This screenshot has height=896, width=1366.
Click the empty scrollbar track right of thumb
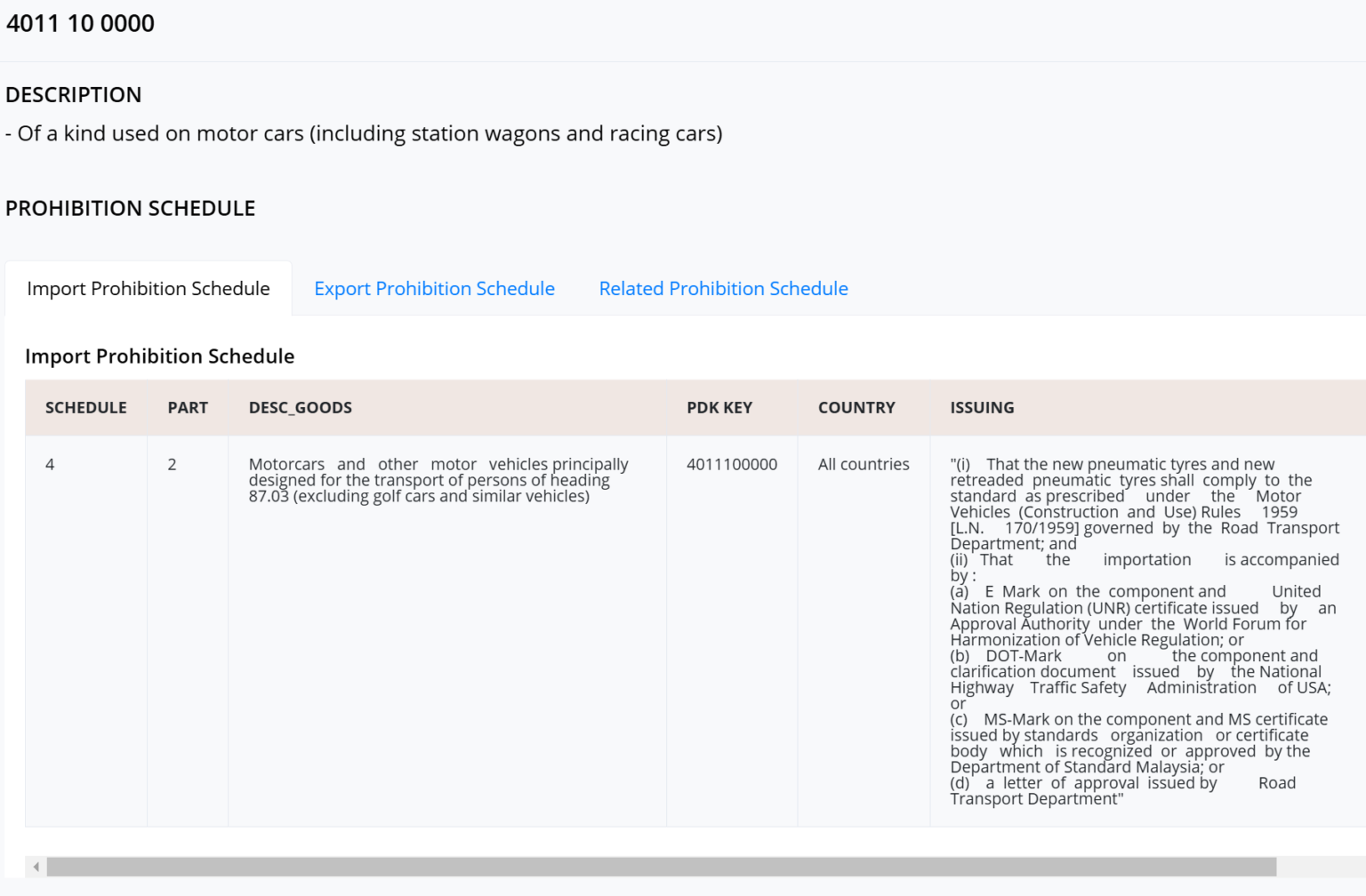(x=1321, y=867)
